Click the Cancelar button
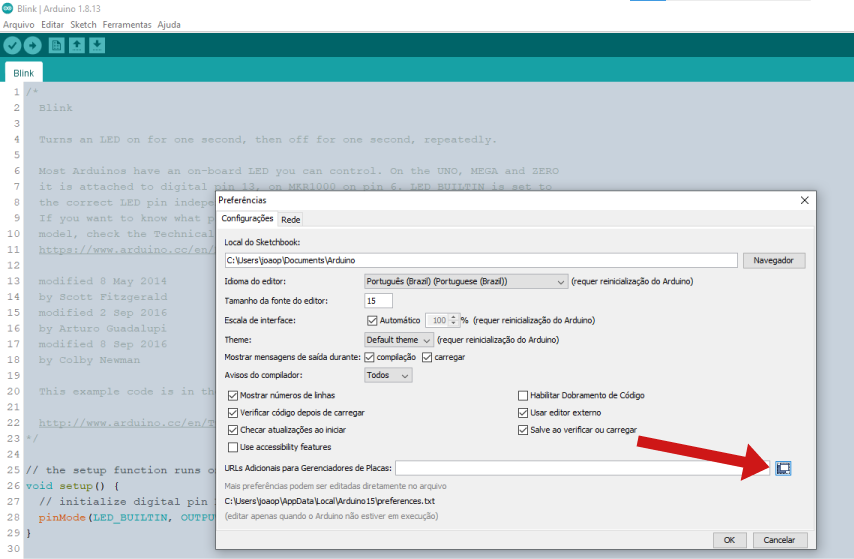This screenshot has width=854, height=559. pos(779,540)
